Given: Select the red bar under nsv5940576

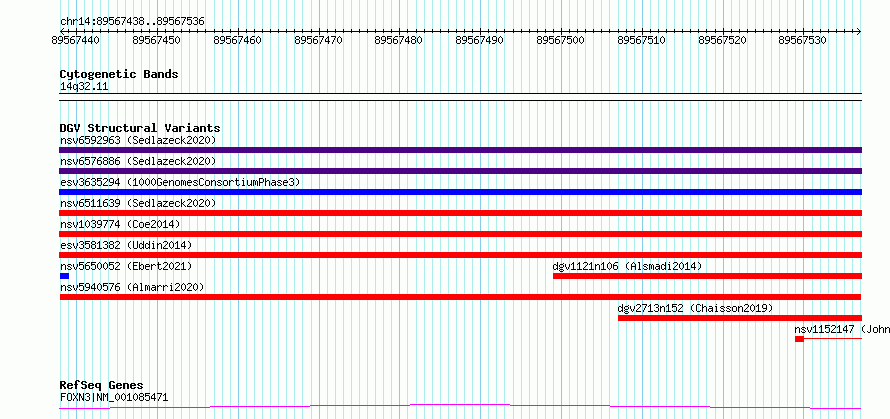Looking at the screenshot, I should 460,297.
